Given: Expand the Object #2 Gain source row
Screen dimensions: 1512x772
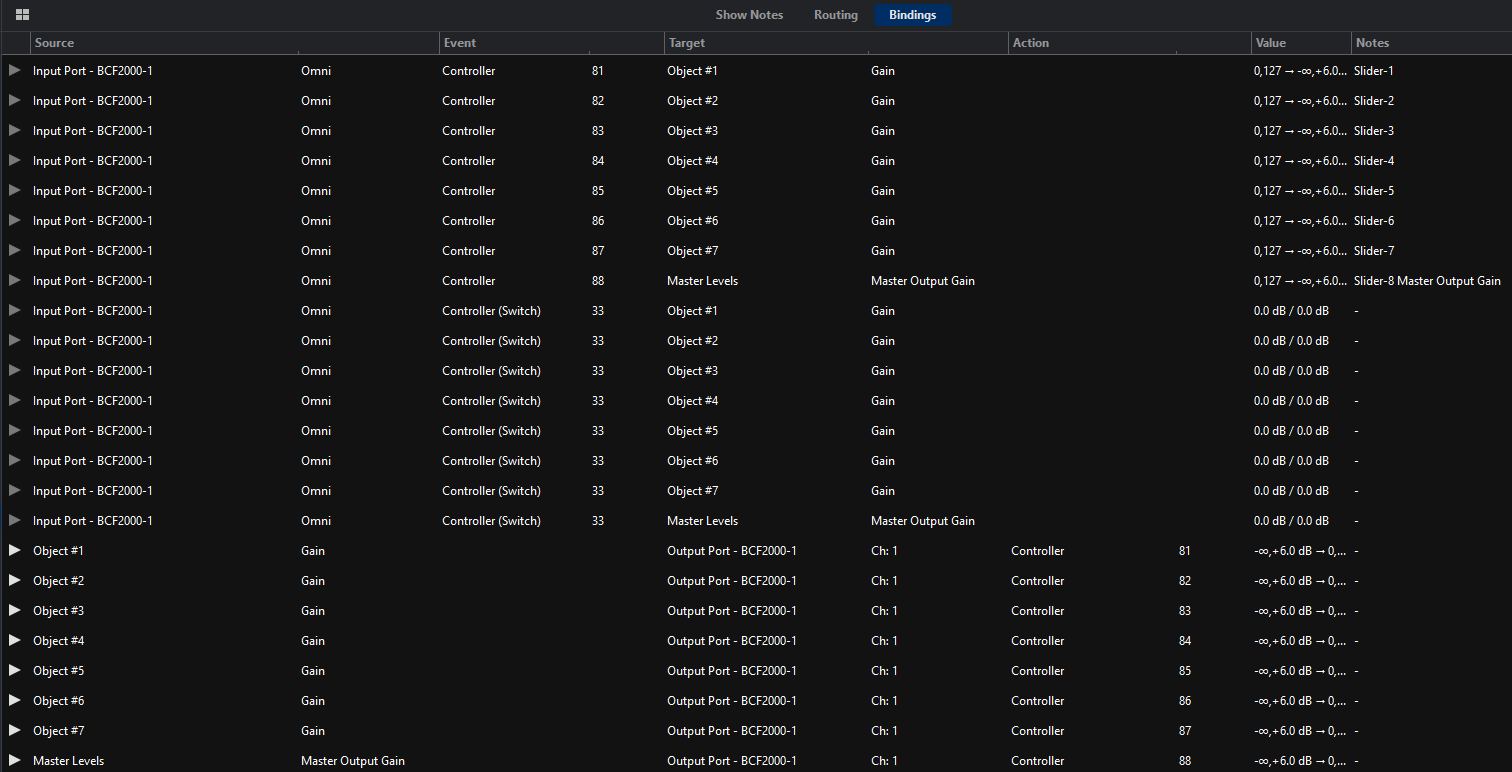Looking at the screenshot, I should [x=14, y=581].
